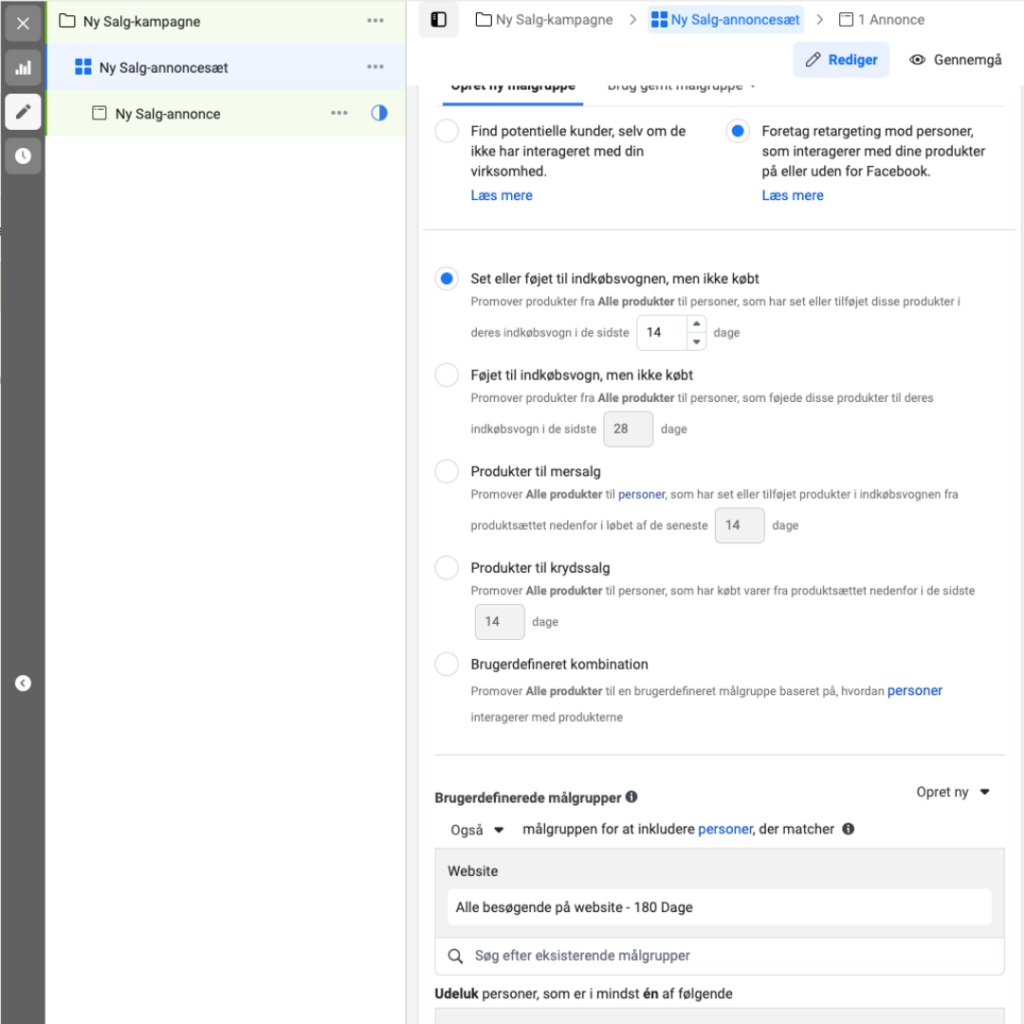Select the 'Produkter til mersalg' radio button
The image size is (1024, 1024).
pos(447,472)
